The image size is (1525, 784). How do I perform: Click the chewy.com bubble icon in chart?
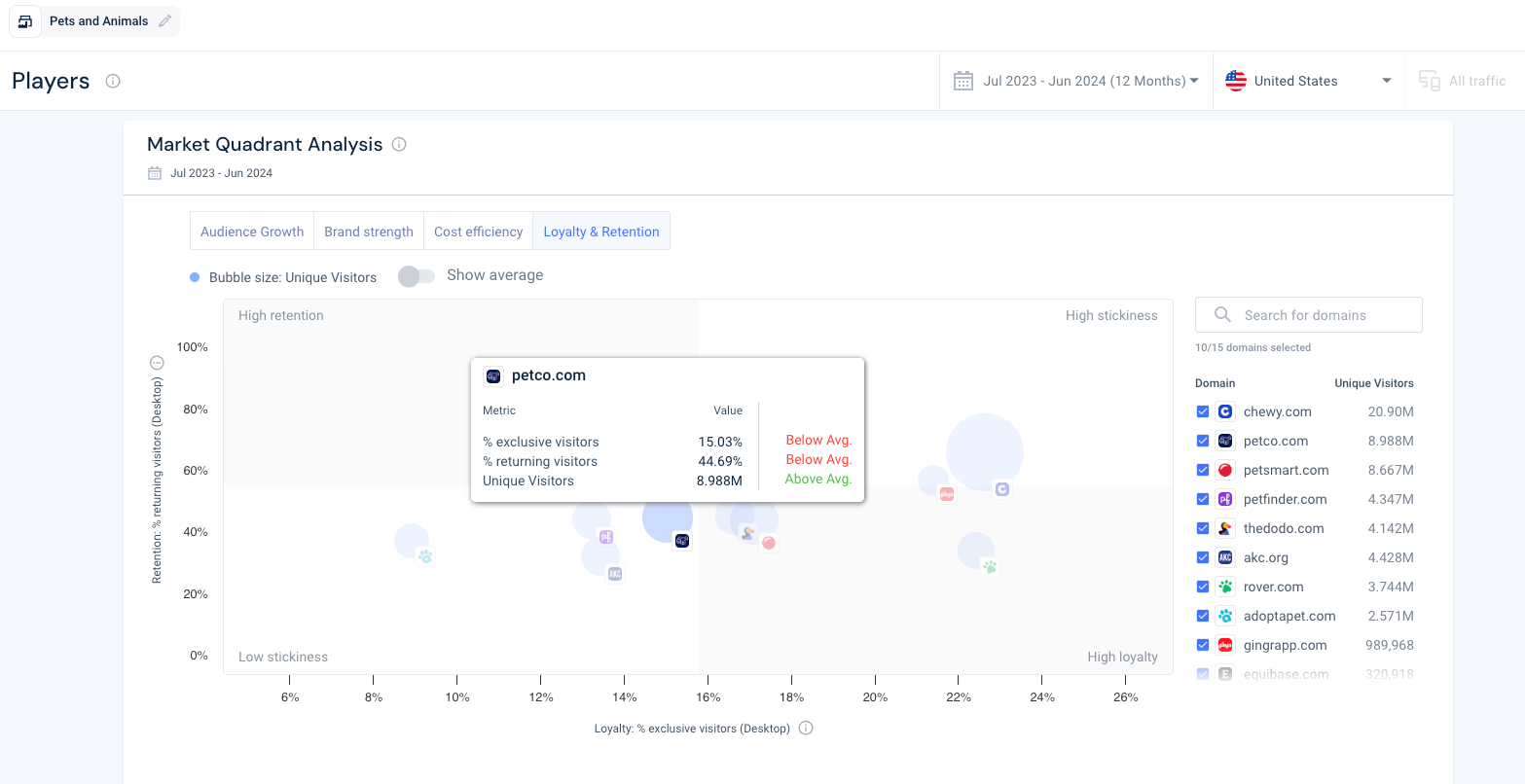(1001, 489)
